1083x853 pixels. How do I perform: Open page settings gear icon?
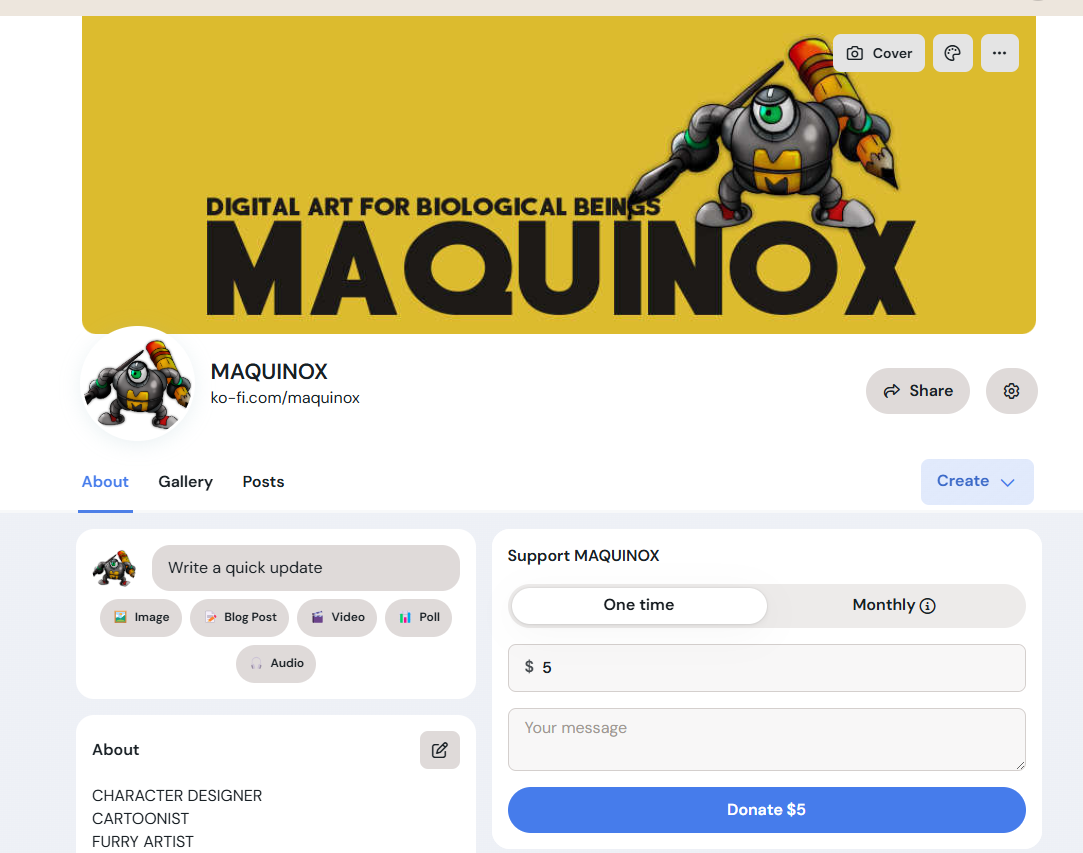pos(1011,391)
